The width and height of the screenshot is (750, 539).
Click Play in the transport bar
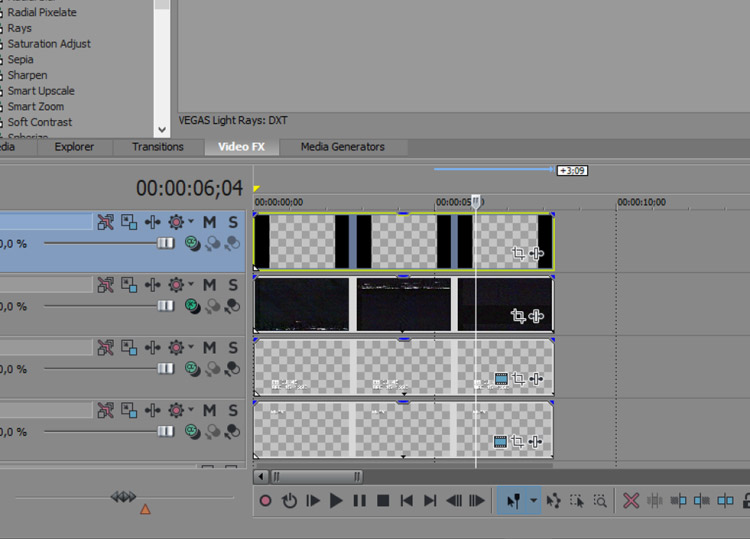tap(336, 501)
